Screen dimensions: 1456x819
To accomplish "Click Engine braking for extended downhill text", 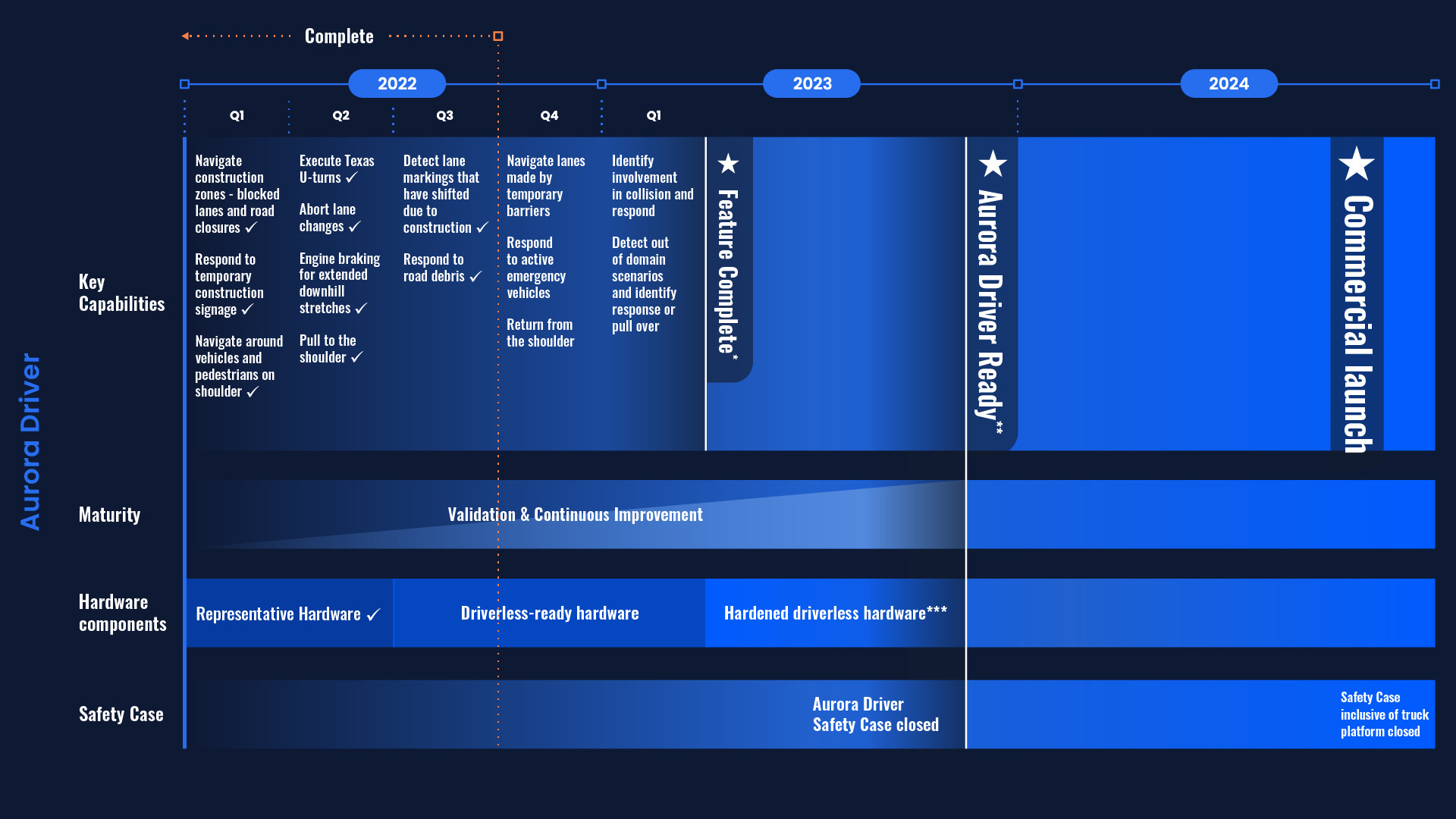I will pos(340,283).
